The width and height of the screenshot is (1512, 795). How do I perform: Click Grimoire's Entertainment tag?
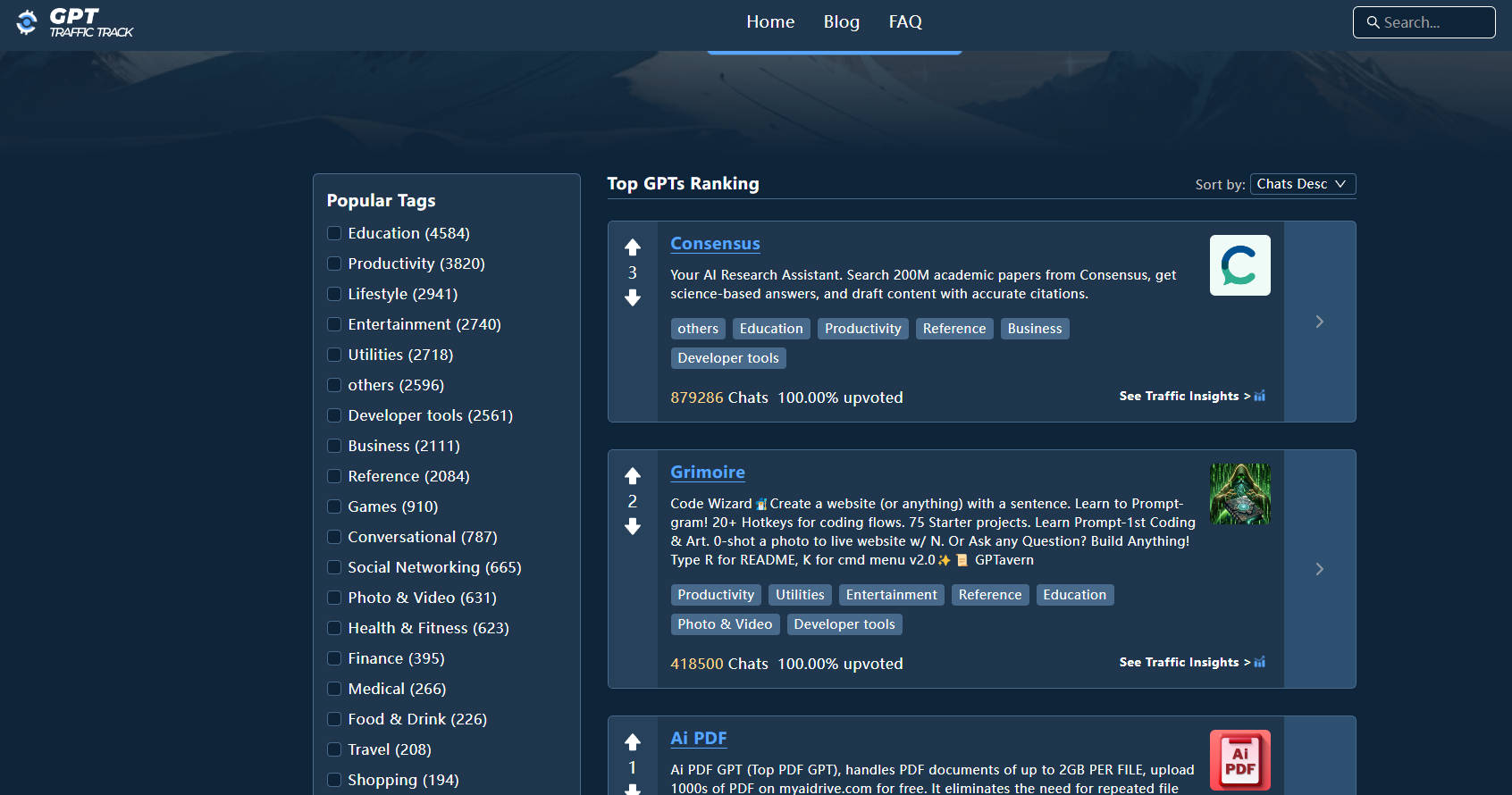pyautogui.click(x=892, y=595)
